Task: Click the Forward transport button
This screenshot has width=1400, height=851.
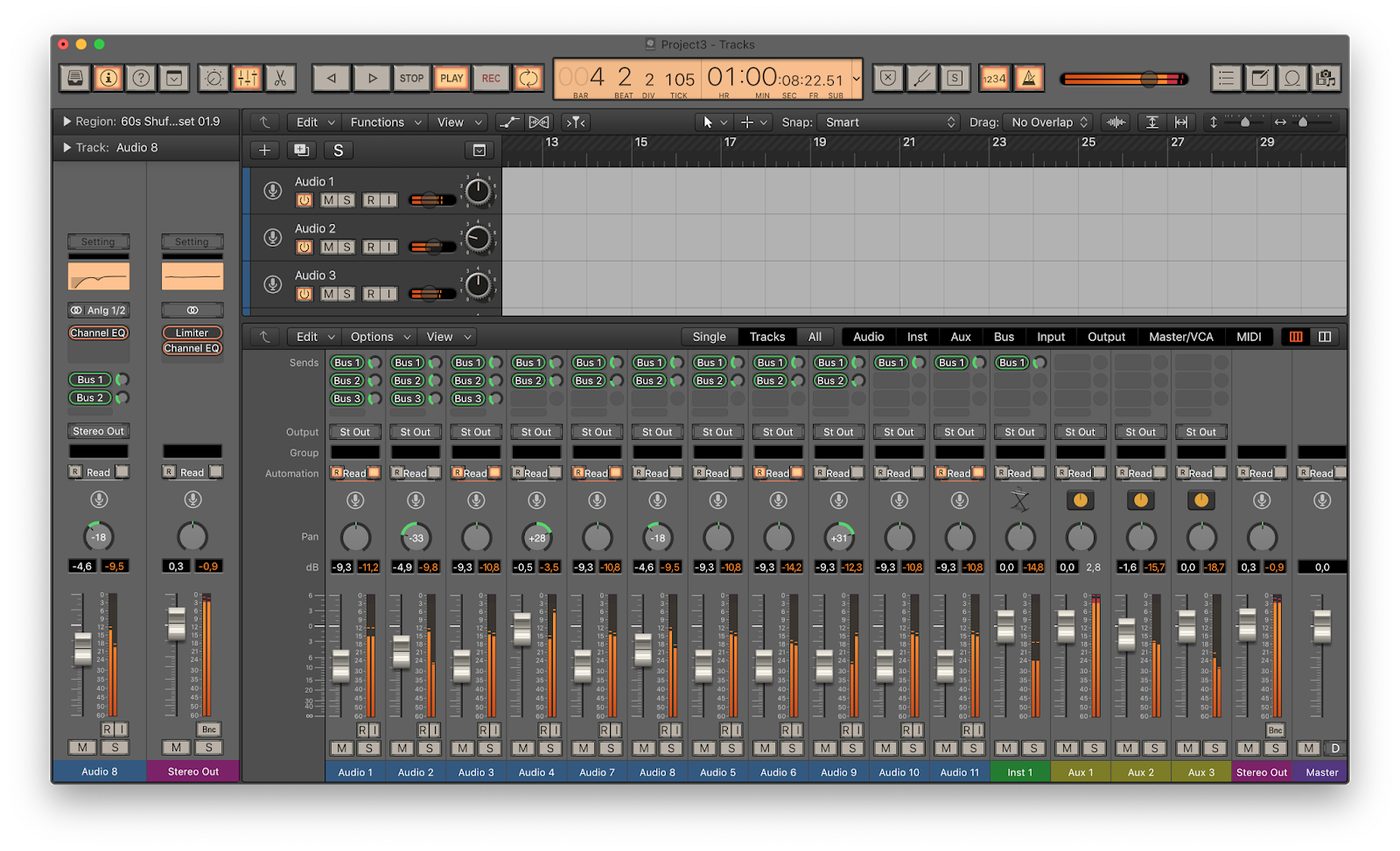Action: [372, 78]
